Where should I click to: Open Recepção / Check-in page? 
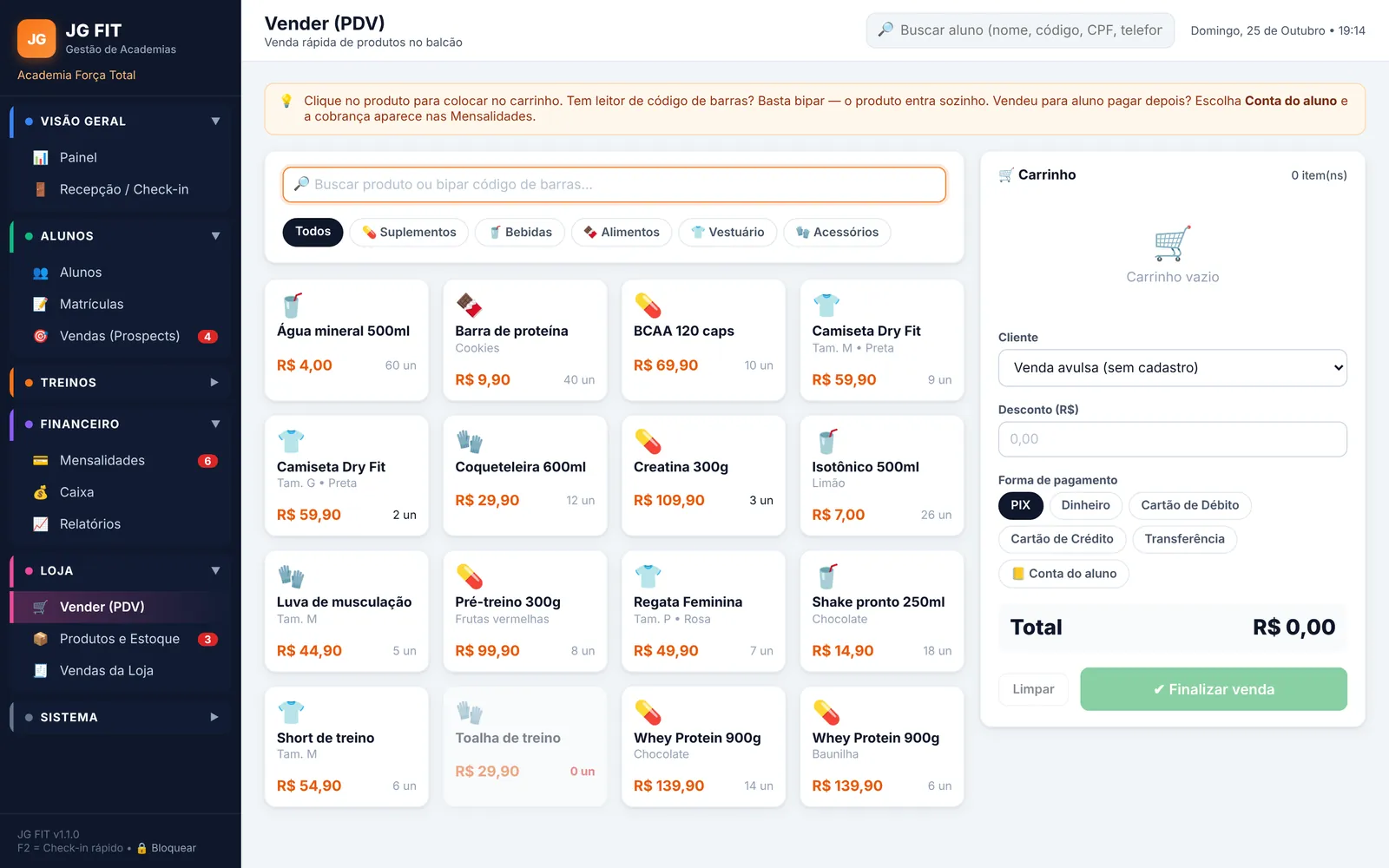(x=120, y=189)
